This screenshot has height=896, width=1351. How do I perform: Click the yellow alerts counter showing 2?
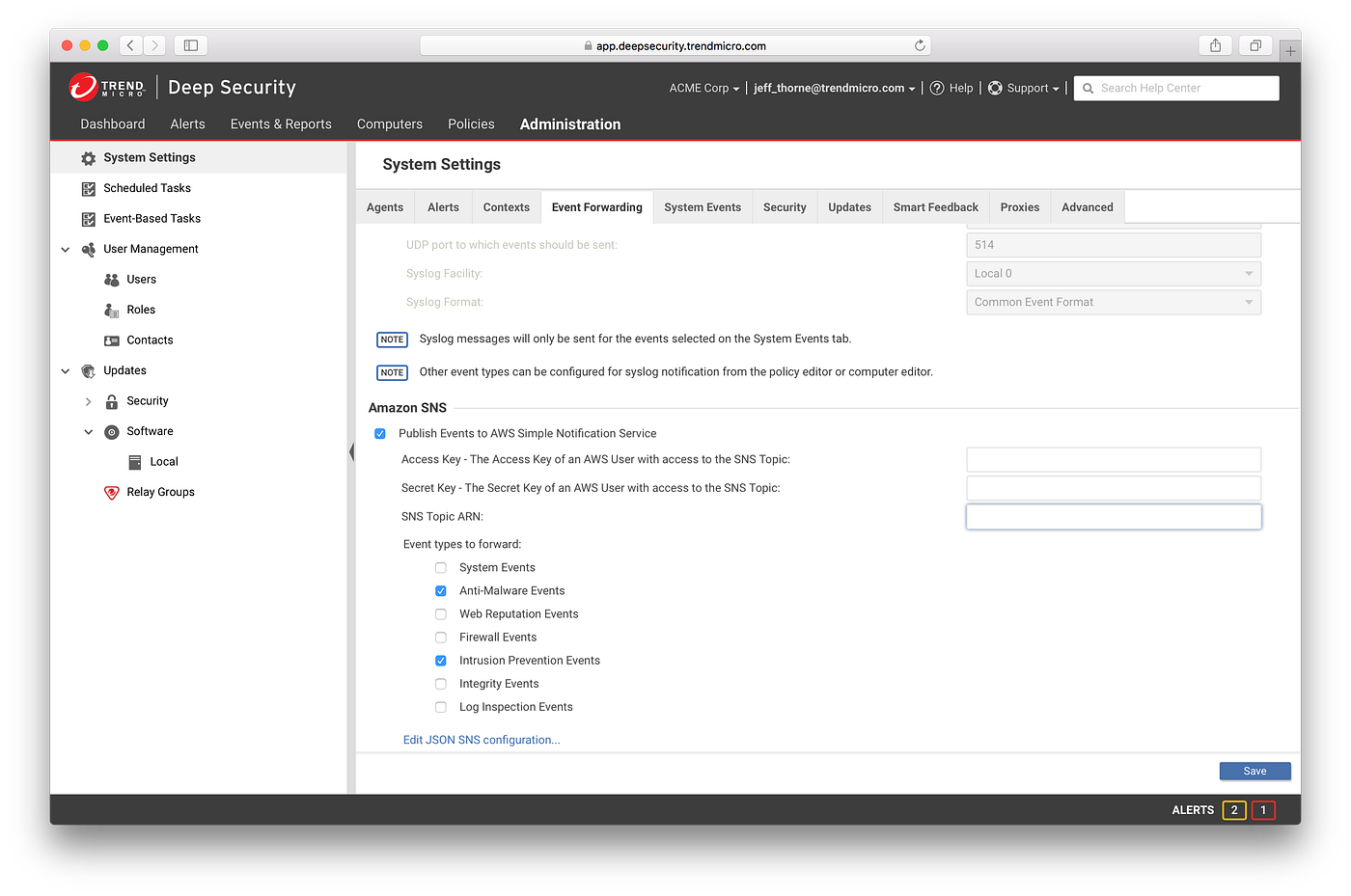tap(1233, 810)
